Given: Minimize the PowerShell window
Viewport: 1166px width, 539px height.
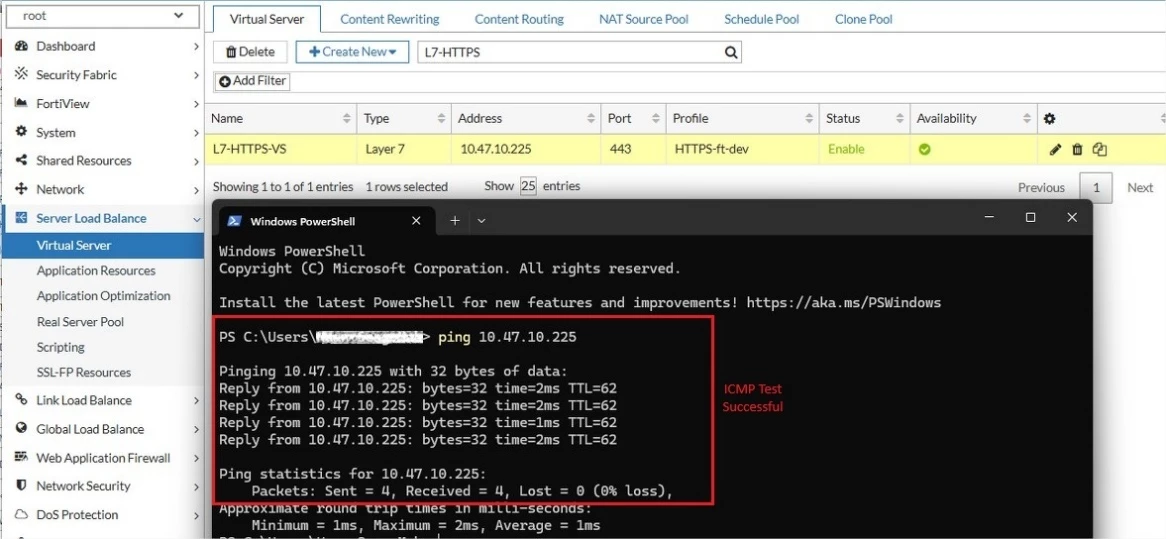Looking at the screenshot, I should [x=989, y=217].
